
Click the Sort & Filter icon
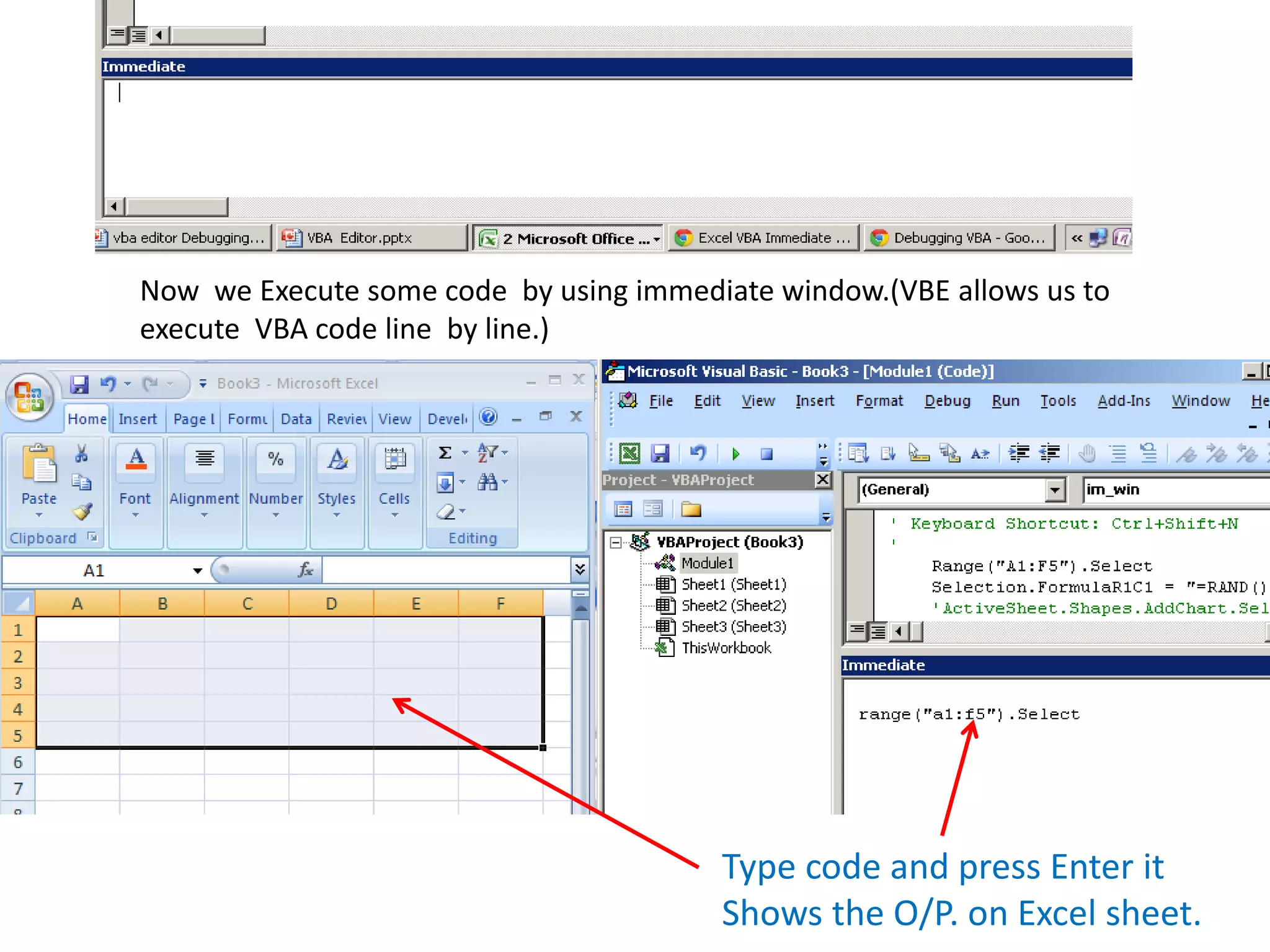[487, 453]
